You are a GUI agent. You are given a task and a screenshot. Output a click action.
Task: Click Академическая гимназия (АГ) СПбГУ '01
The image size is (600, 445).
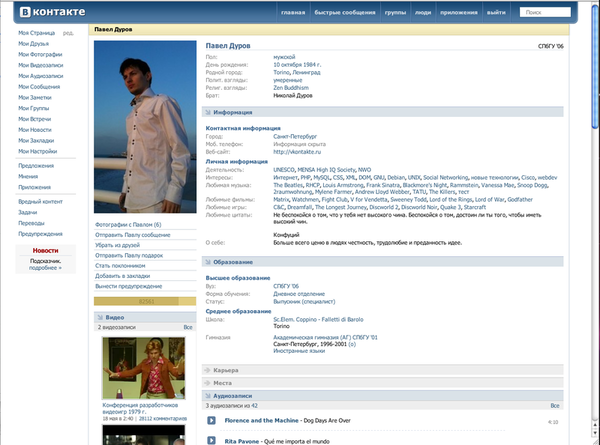tap(325, 337)
